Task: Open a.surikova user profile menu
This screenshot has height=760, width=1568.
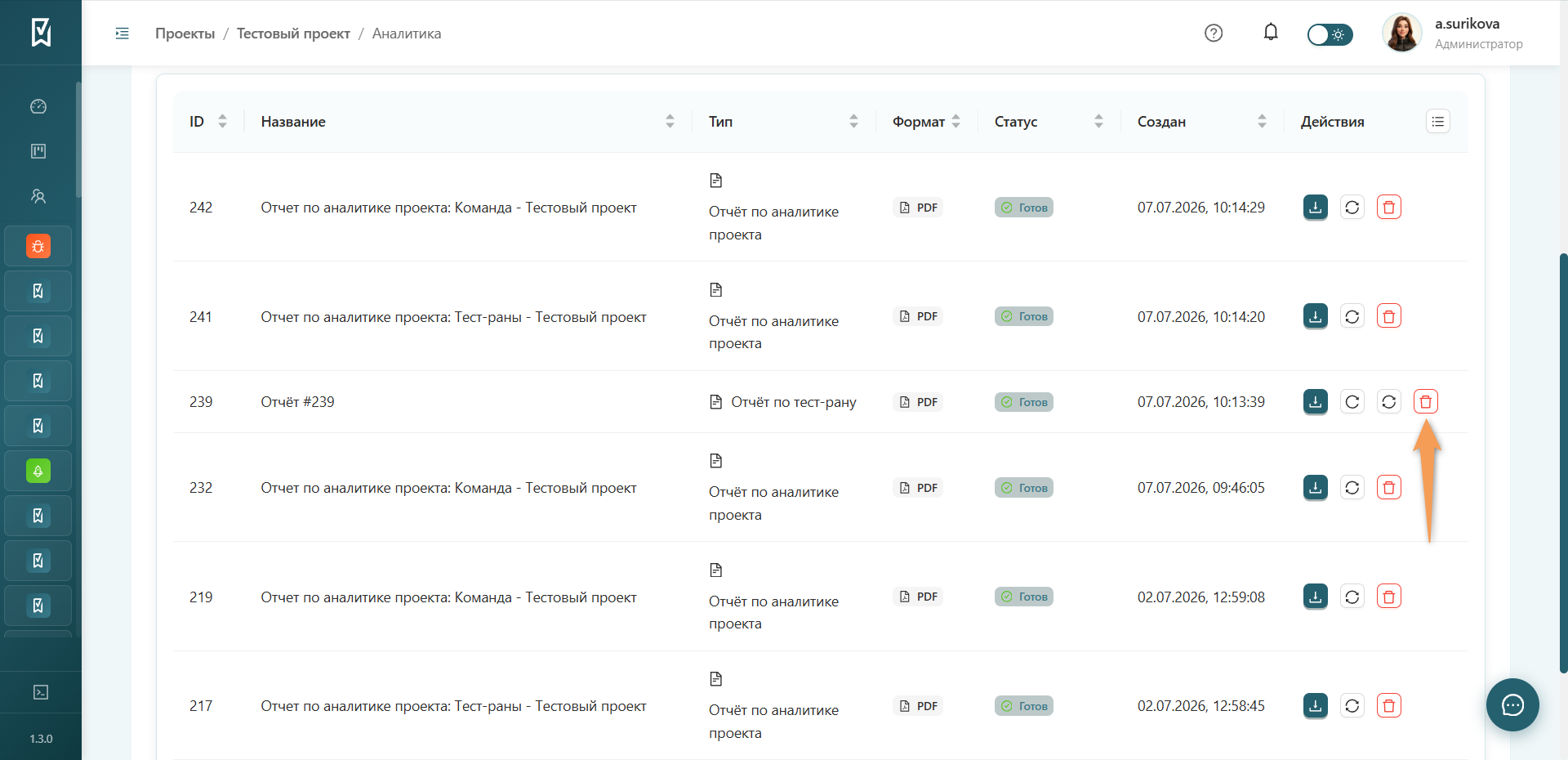Action: (x=1454, y=33)
